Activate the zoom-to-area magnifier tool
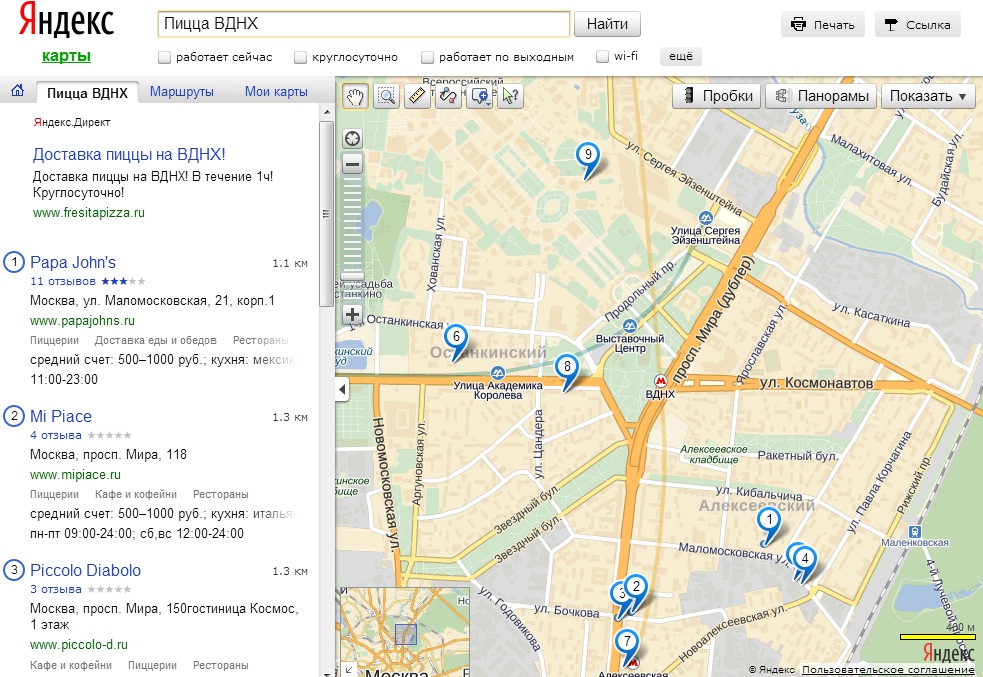983x677 pixels. [387, 96]
